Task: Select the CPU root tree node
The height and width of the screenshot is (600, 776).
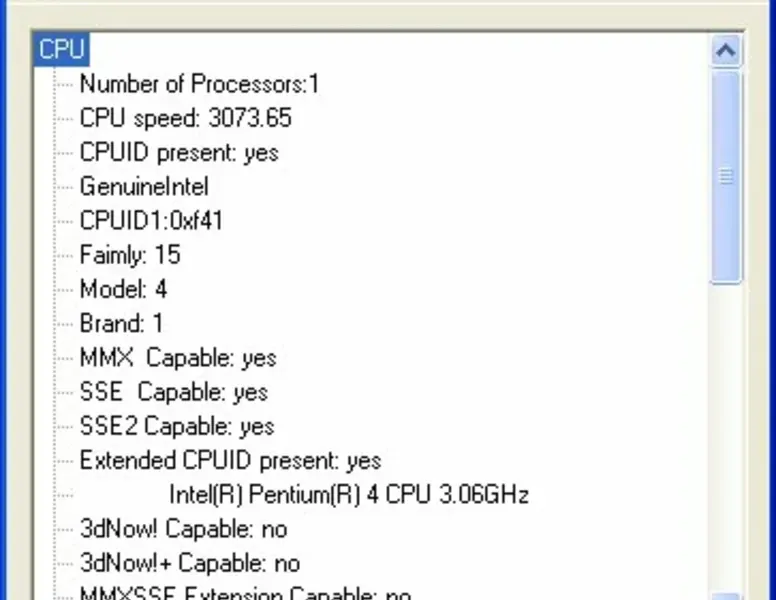Action: [x=61, y=49]
